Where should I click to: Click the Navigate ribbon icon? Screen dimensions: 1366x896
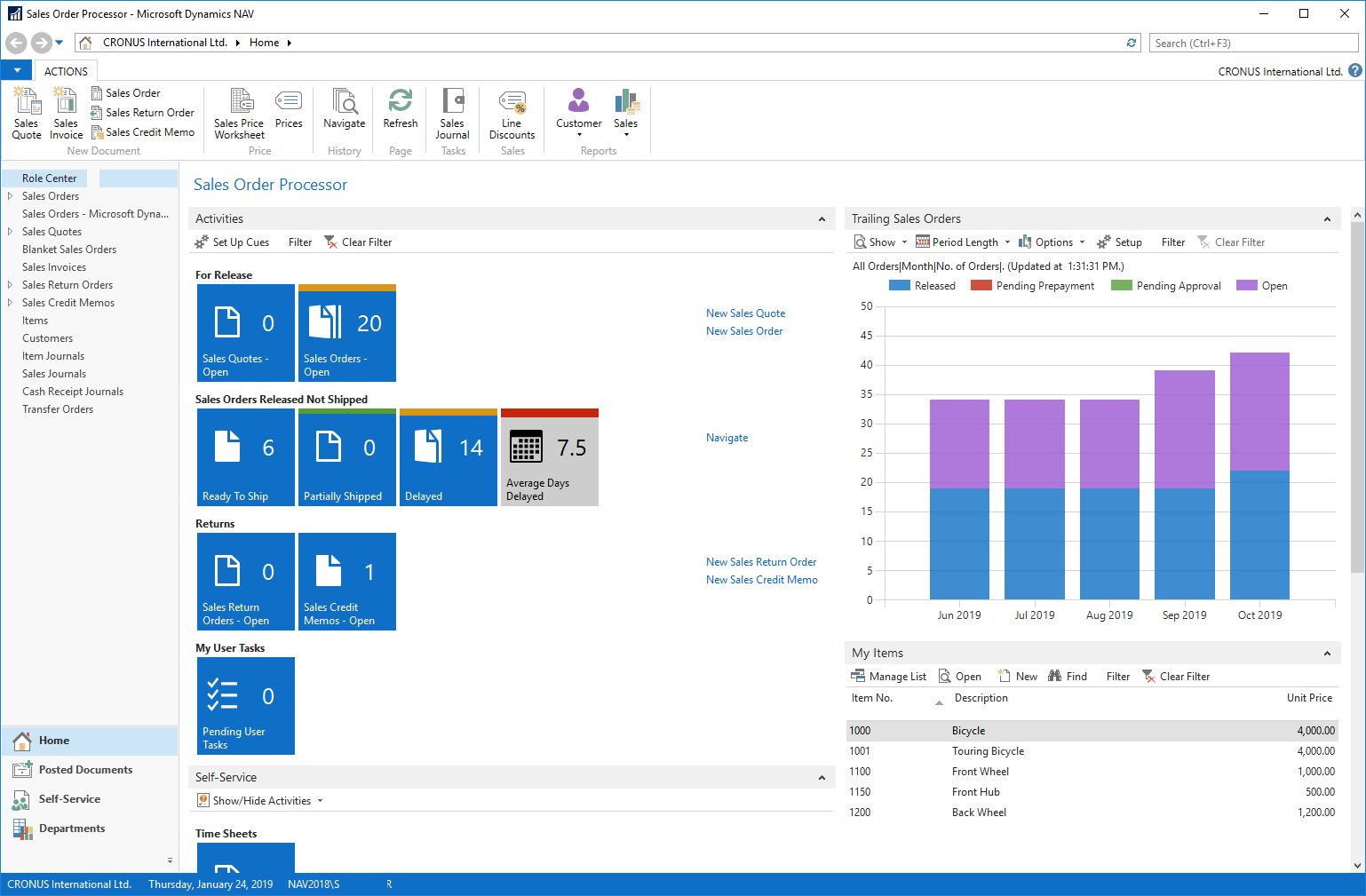click(x=344, y=108)
